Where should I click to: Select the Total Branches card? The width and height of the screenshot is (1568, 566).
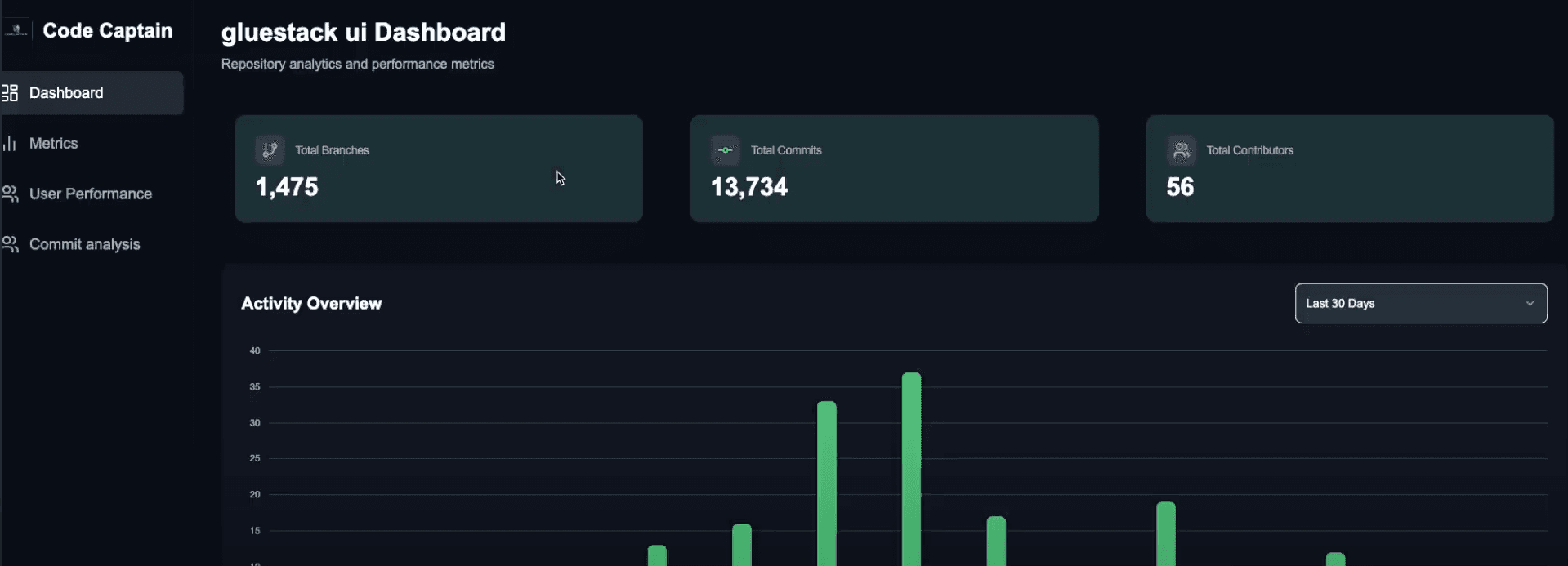(x=439, y=168)
